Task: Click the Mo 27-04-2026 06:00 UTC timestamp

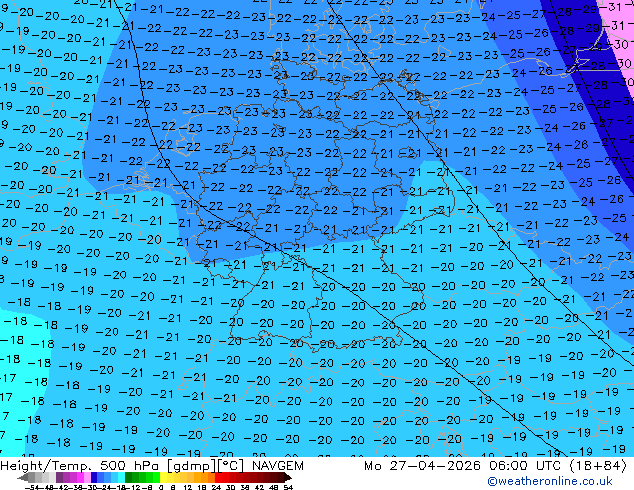Action: click(x=465, y=466)
